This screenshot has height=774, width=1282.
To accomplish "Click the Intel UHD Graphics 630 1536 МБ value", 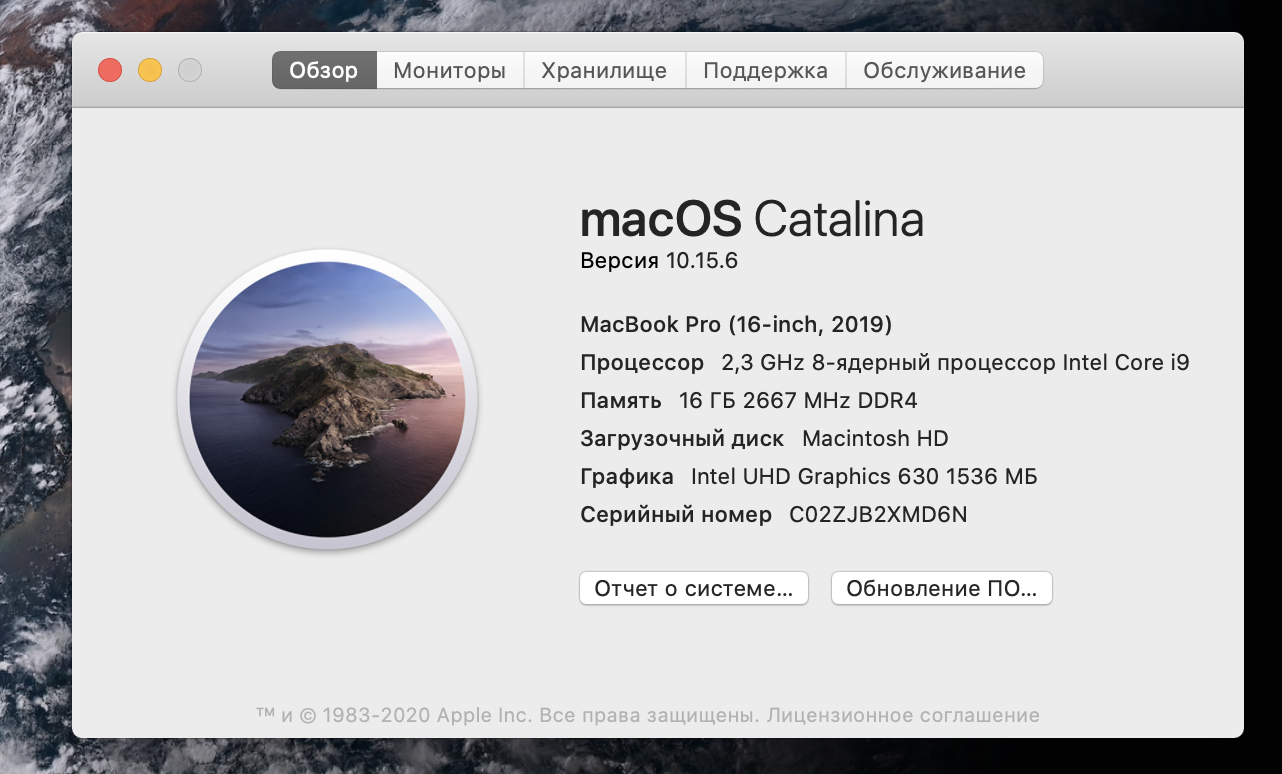I will (x=864, y=477).
